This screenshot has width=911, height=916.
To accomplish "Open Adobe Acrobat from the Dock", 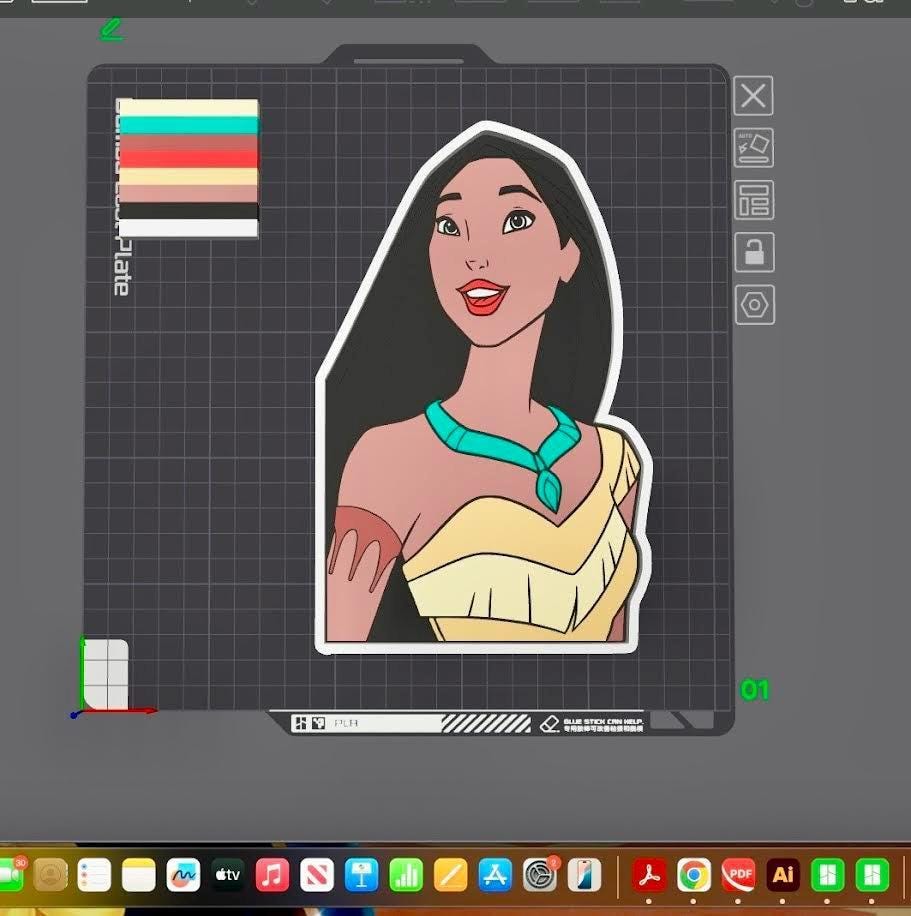I will pos(649,875).
